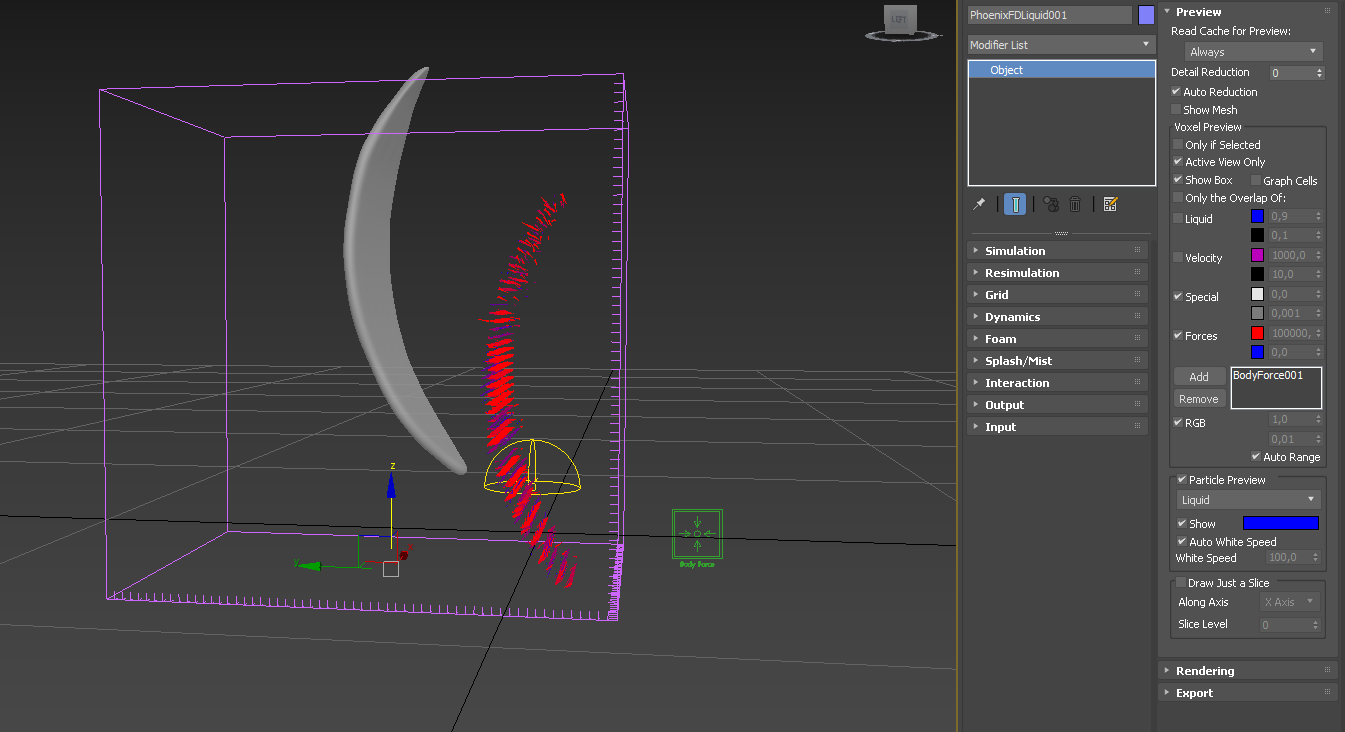The width and height of the screenshot is (1345, 732).
Task: Expand the Splash/Mist rollout
Action: pyautogui.click(x=1058, y=361)
